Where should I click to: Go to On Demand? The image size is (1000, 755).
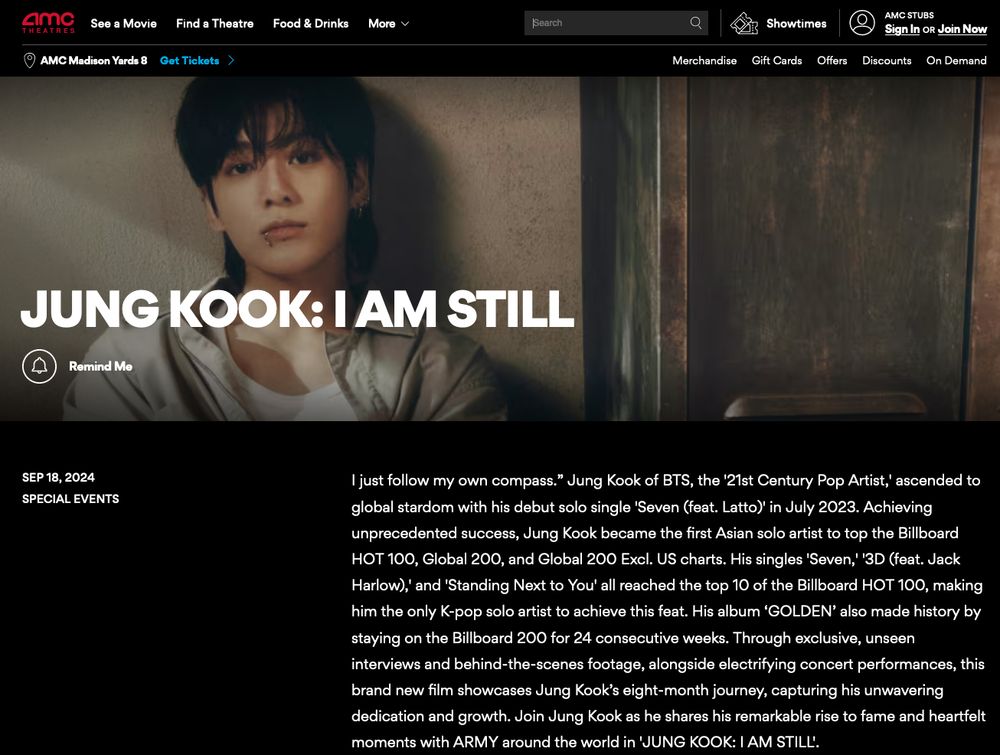tap(956, 61)
